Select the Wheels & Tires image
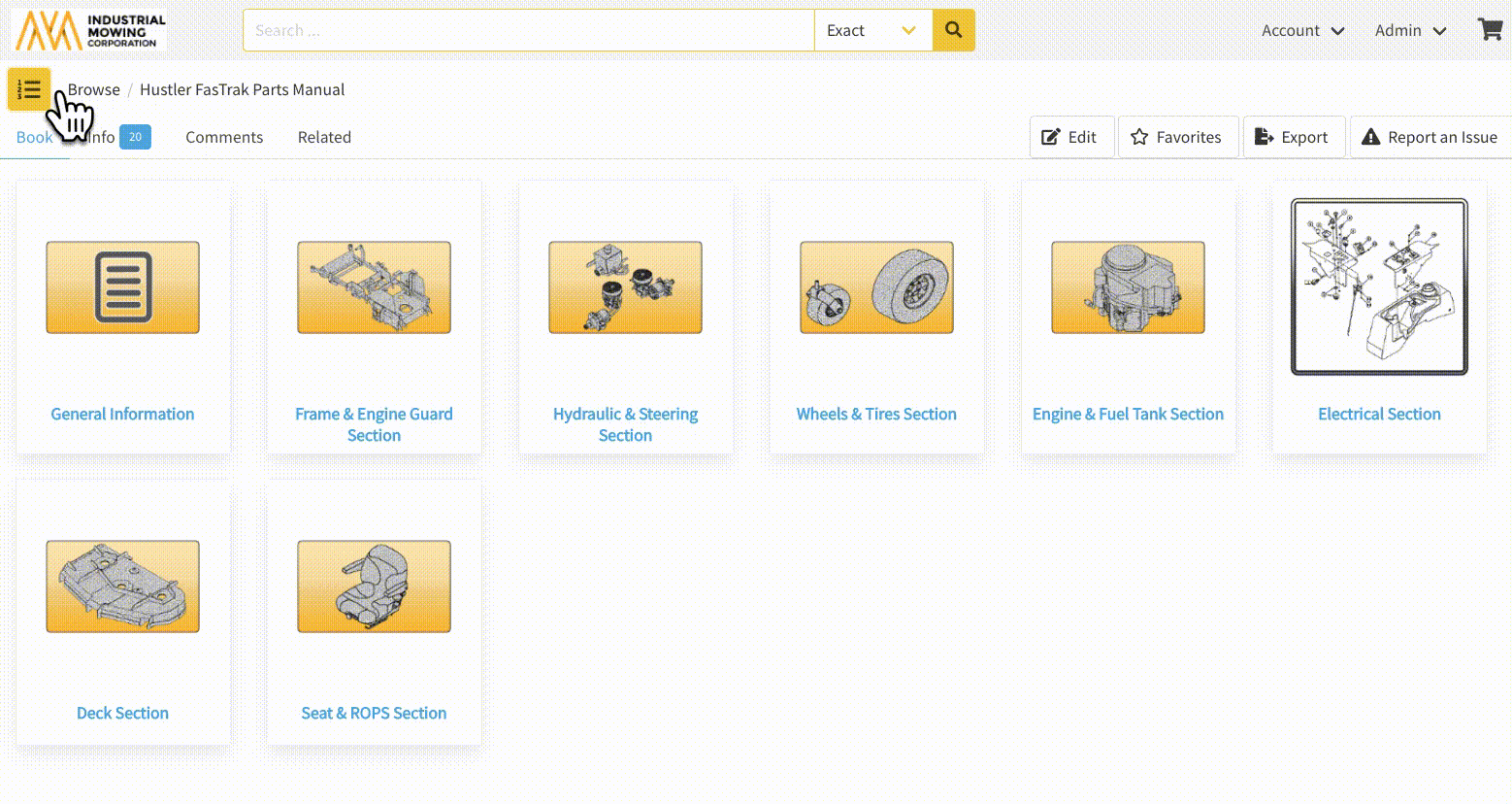The width and height of the screenshot is (1512, 804). click(876, 287)
